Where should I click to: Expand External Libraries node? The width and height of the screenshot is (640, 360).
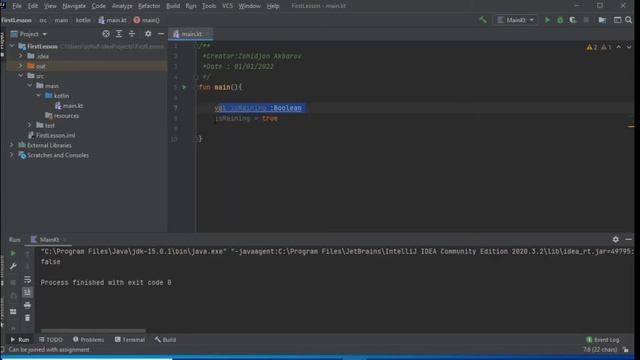pyautogui.click(x=12, y=145)
